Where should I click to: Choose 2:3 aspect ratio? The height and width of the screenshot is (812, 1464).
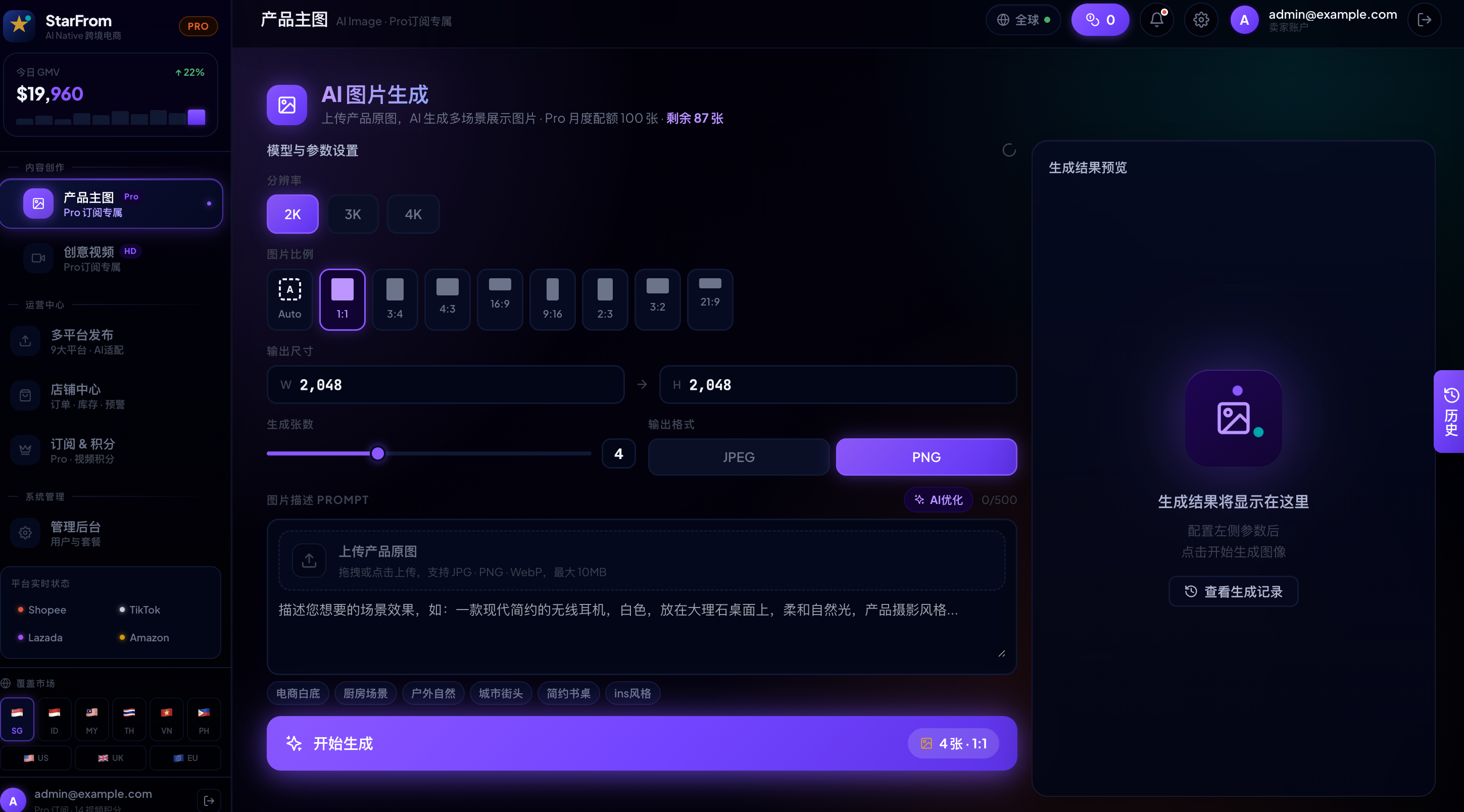605,299
